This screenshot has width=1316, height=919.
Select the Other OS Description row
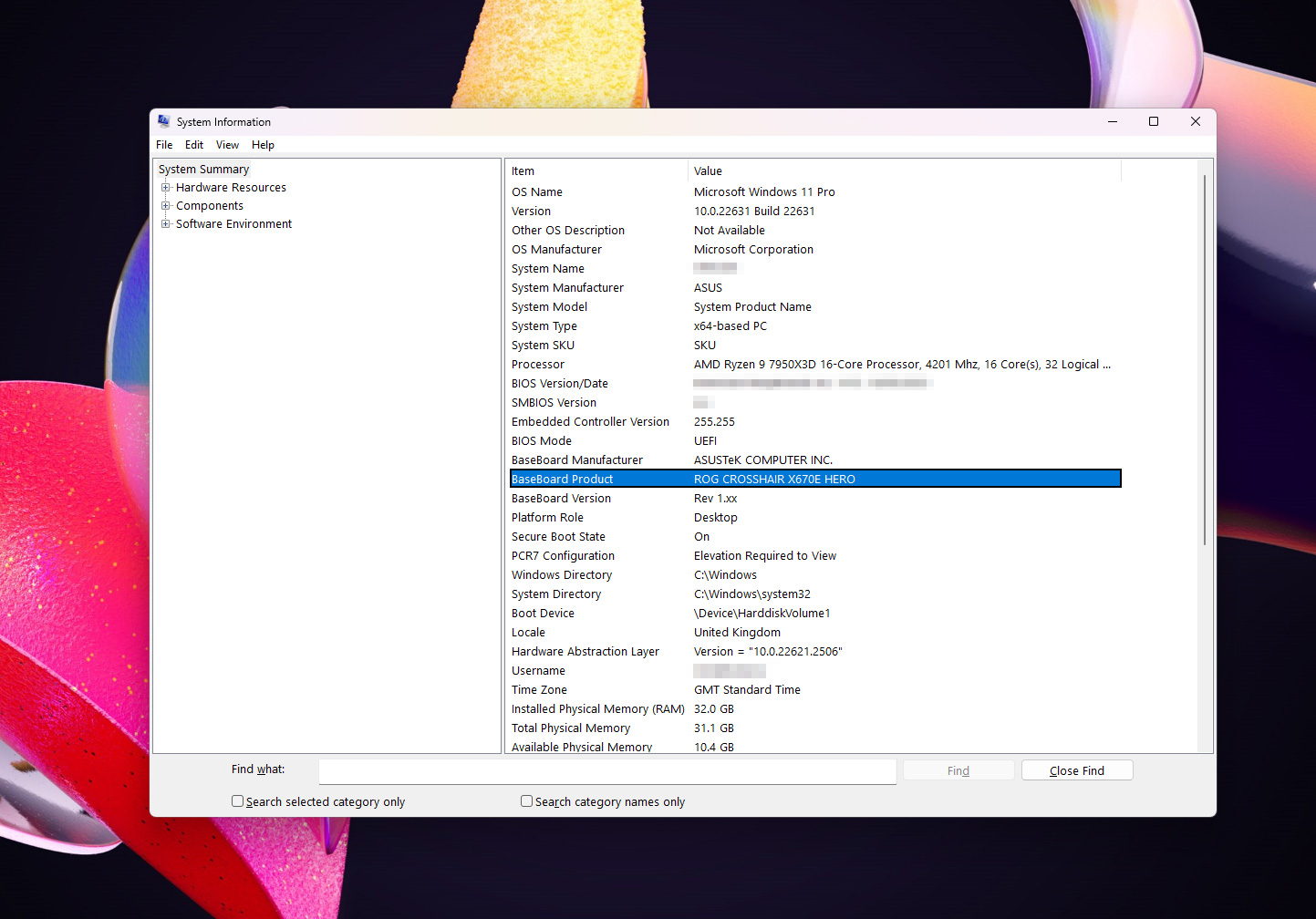[x=814, y=231]
